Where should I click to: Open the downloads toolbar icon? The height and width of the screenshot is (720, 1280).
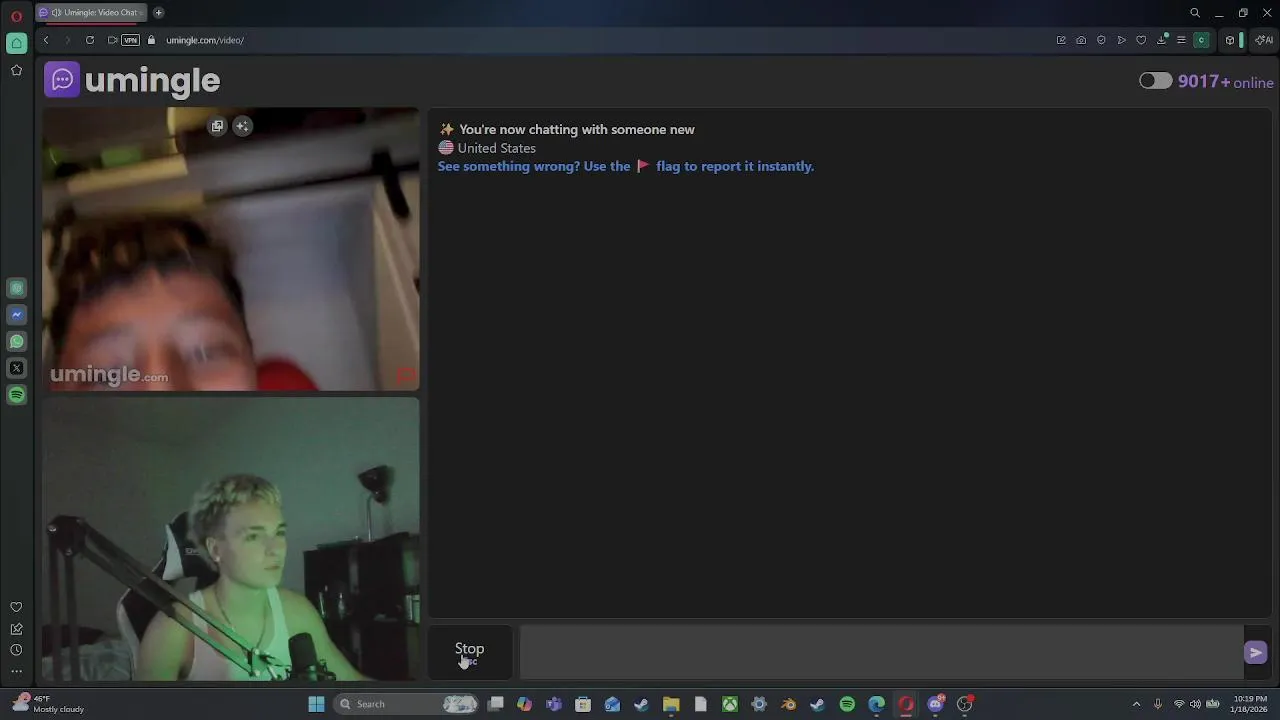click(x=1162, y=40)
